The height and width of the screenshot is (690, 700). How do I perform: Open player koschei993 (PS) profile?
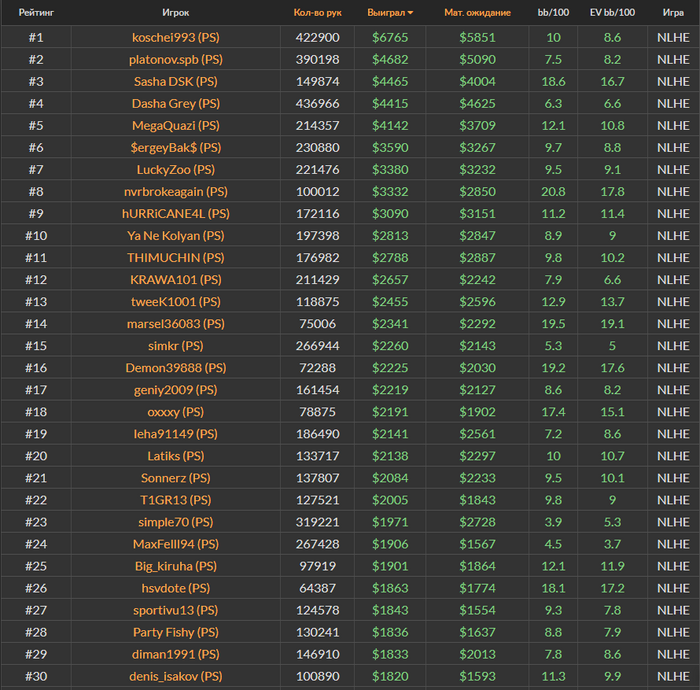point(175,37)
